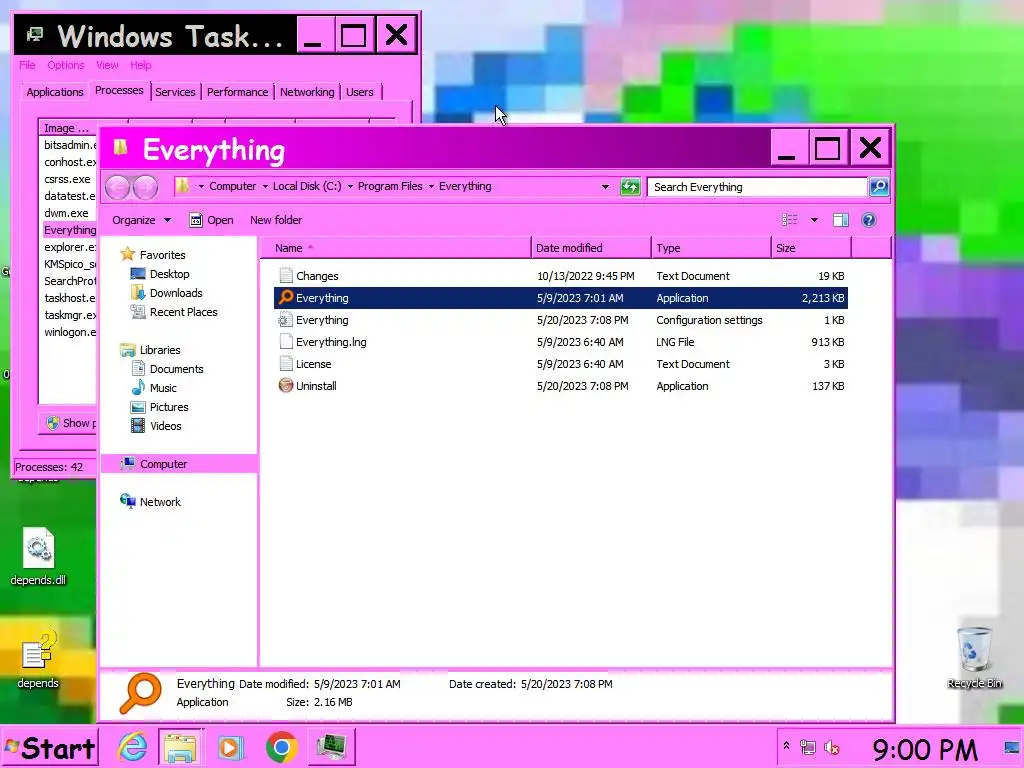Switch to Networking tab in Task Manager
Screen dimensions: 1024x768
coord(307,92)
